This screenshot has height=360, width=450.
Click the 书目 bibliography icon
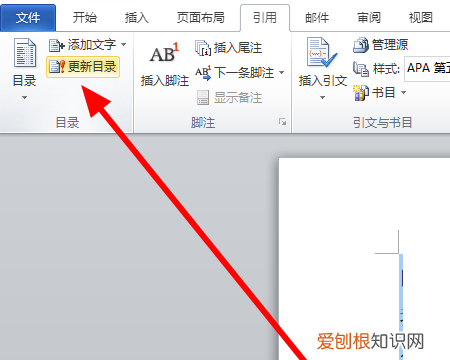(x=361, y=93)
